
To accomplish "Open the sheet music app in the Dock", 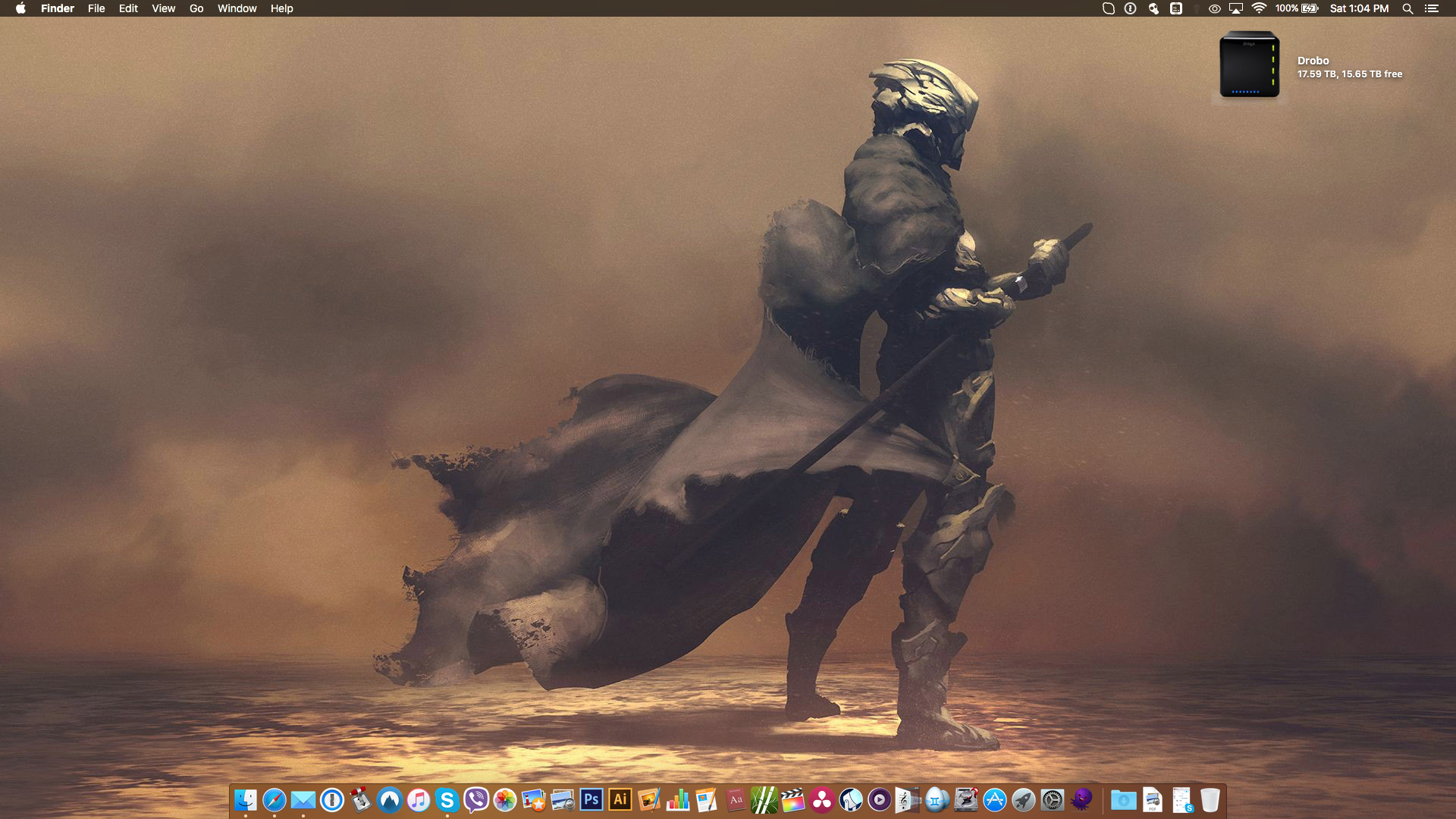I will pyautogui.click(x=908, y=799).
